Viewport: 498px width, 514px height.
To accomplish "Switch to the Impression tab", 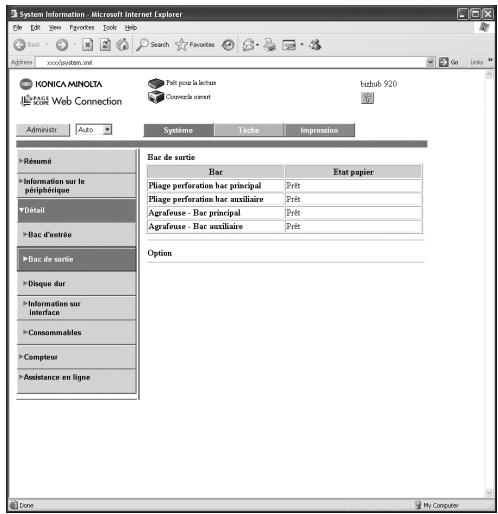I will pos(319,130).
